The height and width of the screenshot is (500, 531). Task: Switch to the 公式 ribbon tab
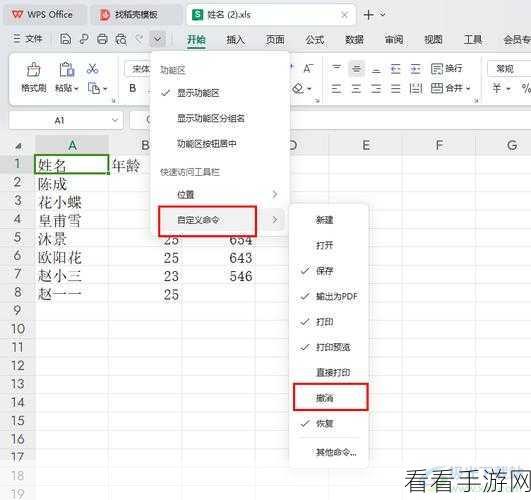[315, 40]
